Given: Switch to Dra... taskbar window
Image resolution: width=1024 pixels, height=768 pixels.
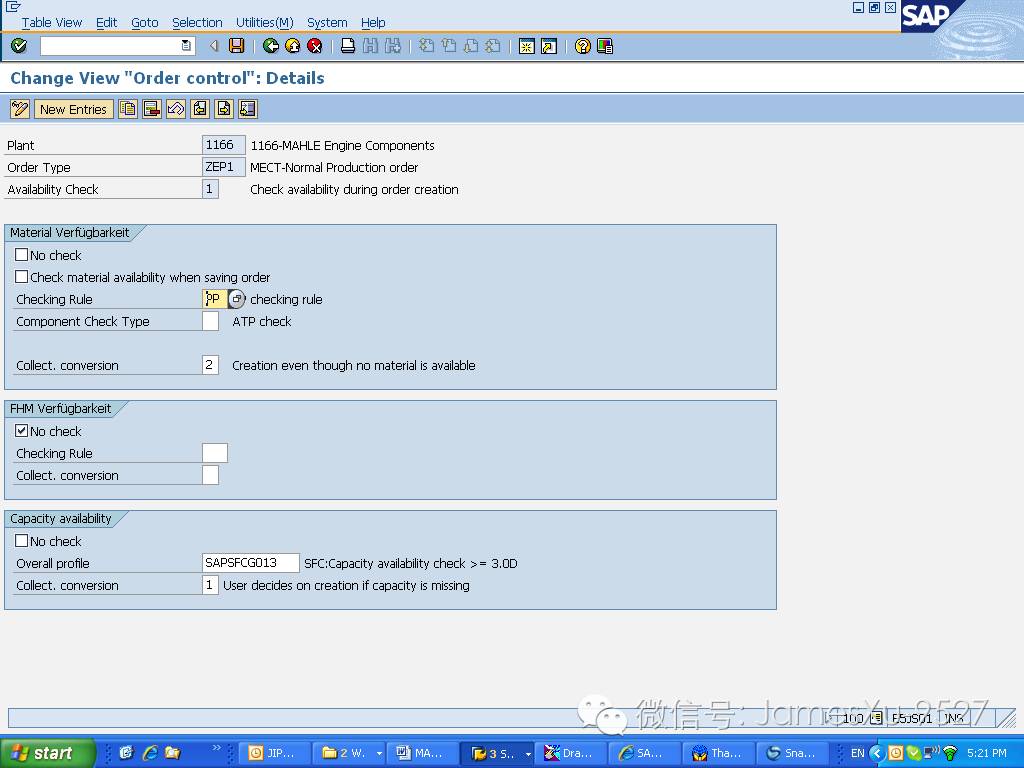Looking at the screenshot, I should [x=570, y=753].
